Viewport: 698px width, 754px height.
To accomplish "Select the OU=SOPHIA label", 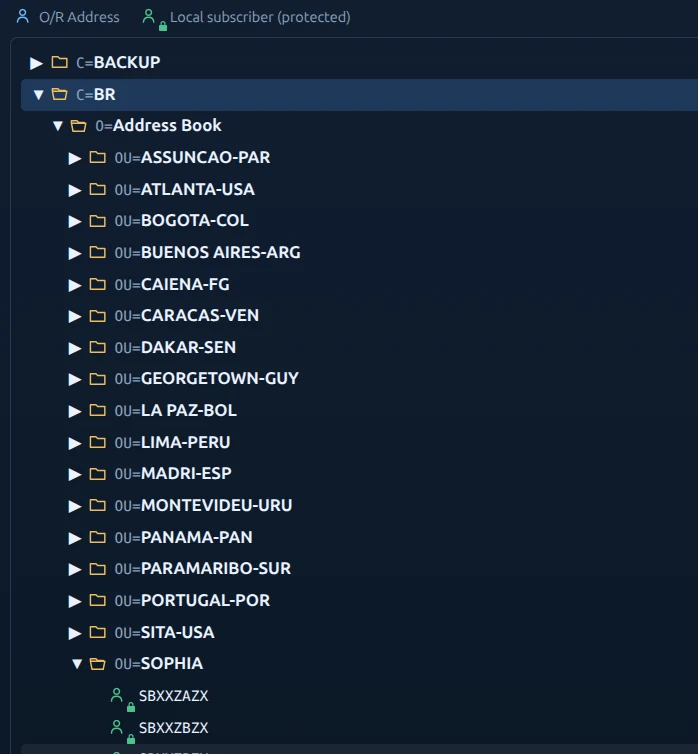I will click(159, 664).
